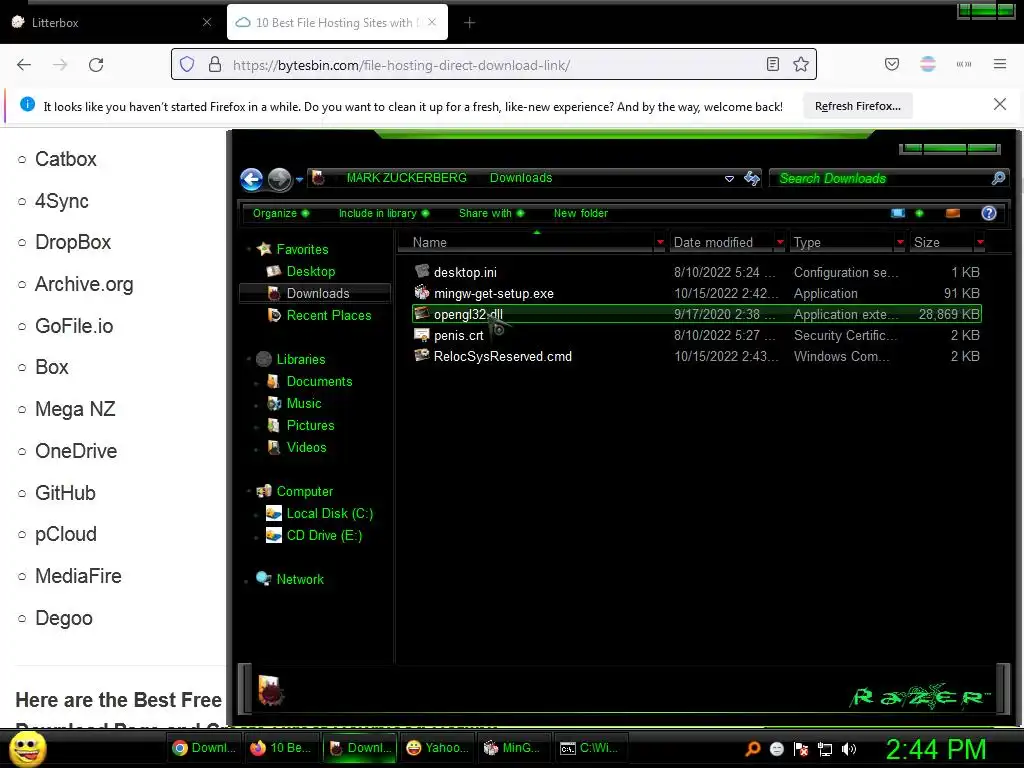Open Recent Places in Favorites
This screenshot has height=768, width=1024.
tap(328, 315)
